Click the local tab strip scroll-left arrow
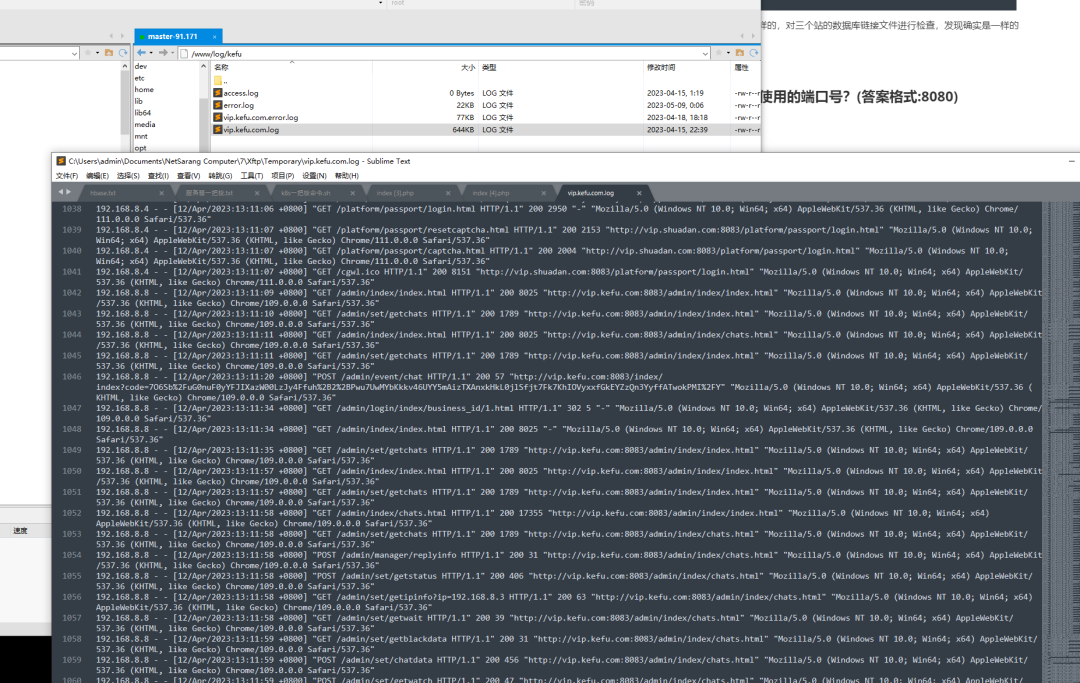The width and height of the screenshot is (1080, 683). coord(111,36)
